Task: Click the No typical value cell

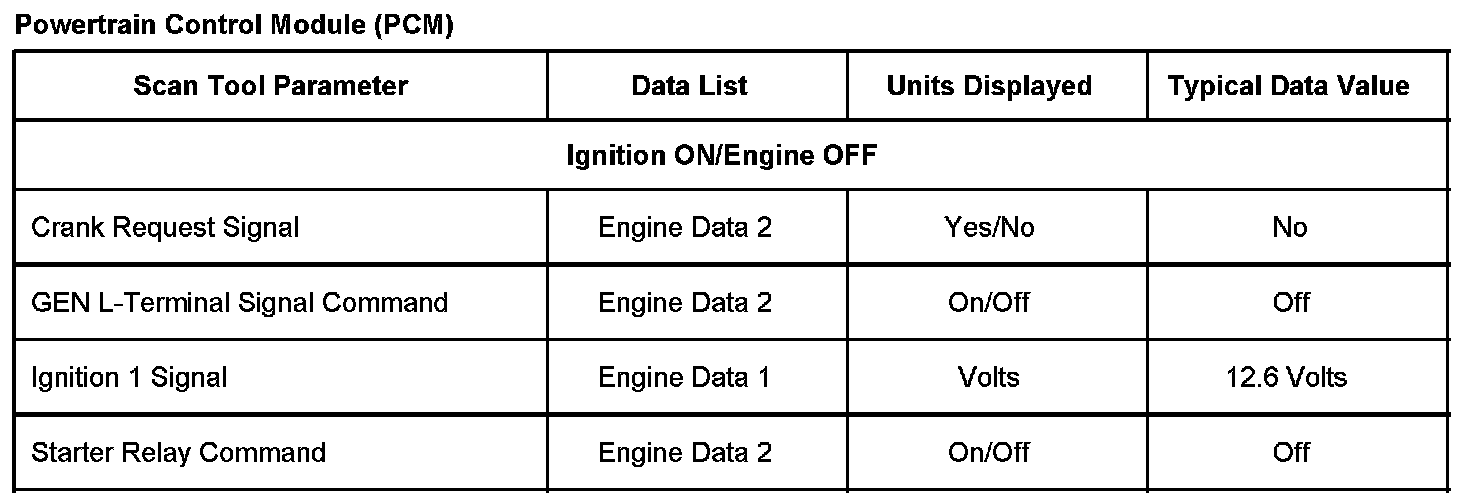Action: click(x=1290, y=228)
